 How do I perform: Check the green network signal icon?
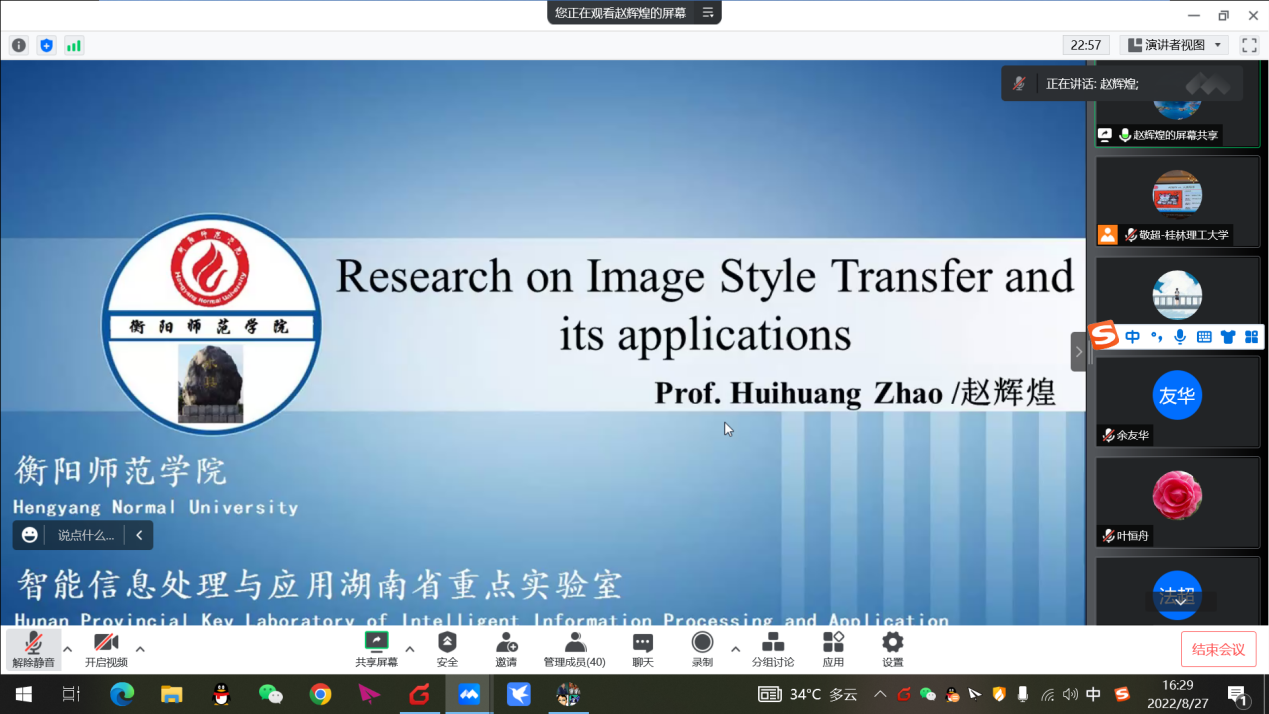pyautogui.click(x=74, y=45)
